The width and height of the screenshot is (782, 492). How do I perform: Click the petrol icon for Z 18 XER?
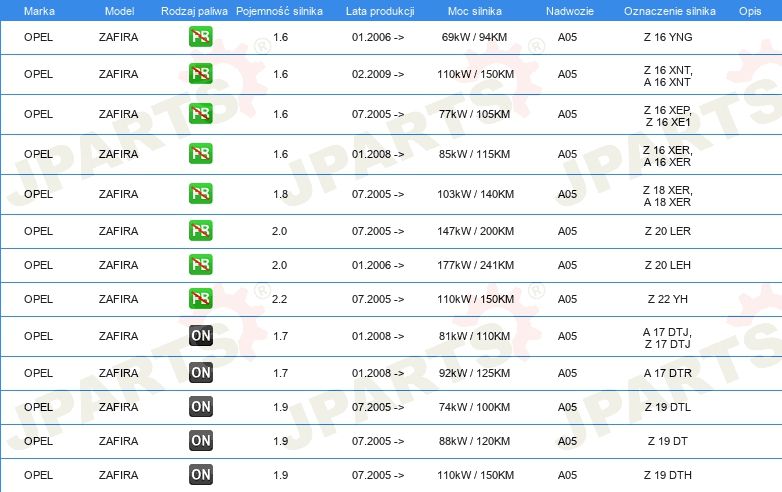pyautogui.click(x=200, y=194)
